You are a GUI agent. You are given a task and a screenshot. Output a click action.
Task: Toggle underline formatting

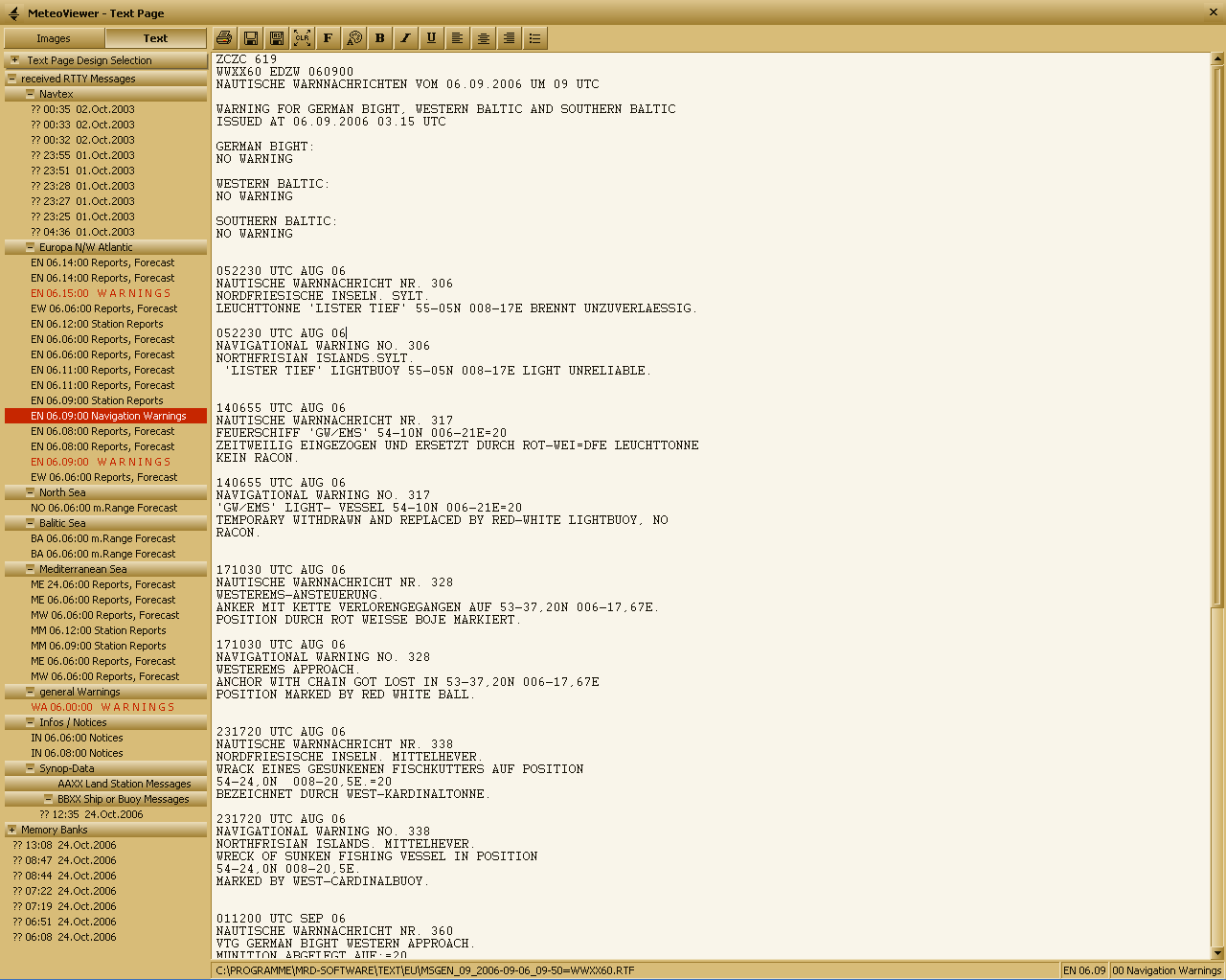click(x=431, y=38)
